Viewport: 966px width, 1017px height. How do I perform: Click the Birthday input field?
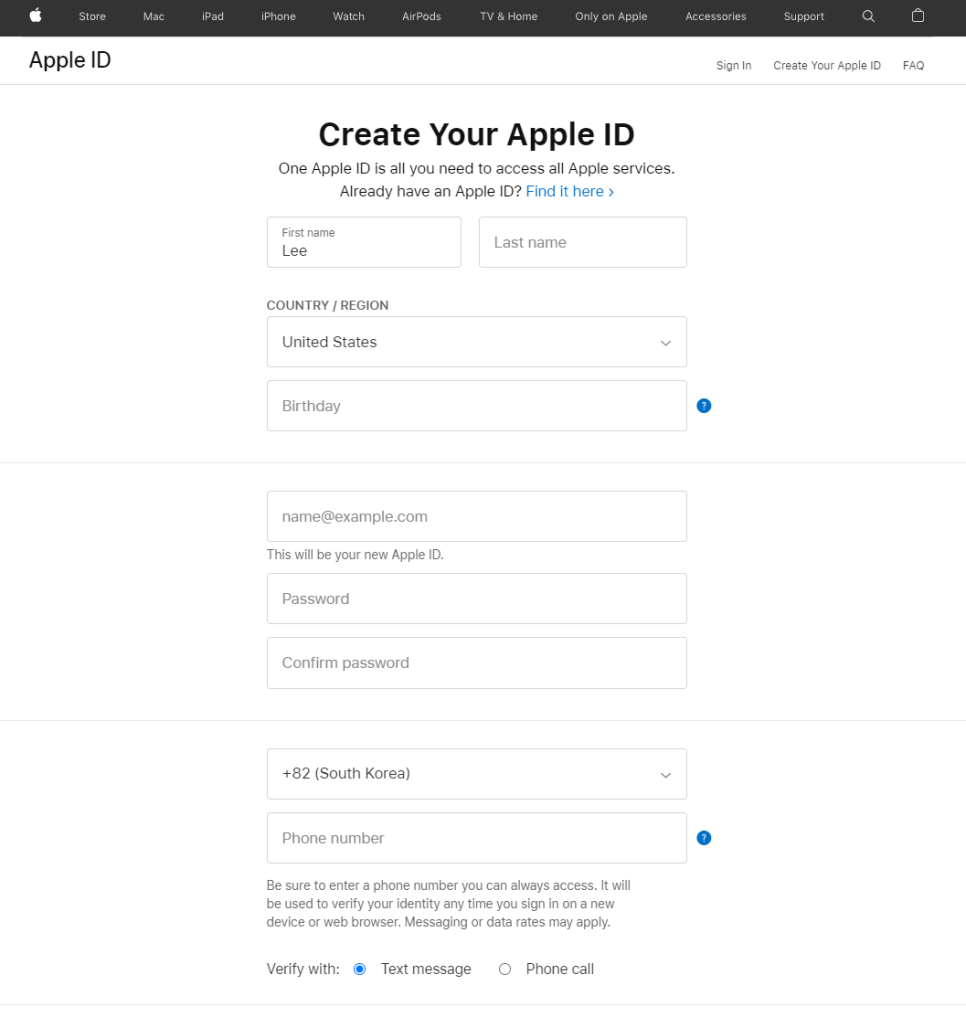(476, 406)
